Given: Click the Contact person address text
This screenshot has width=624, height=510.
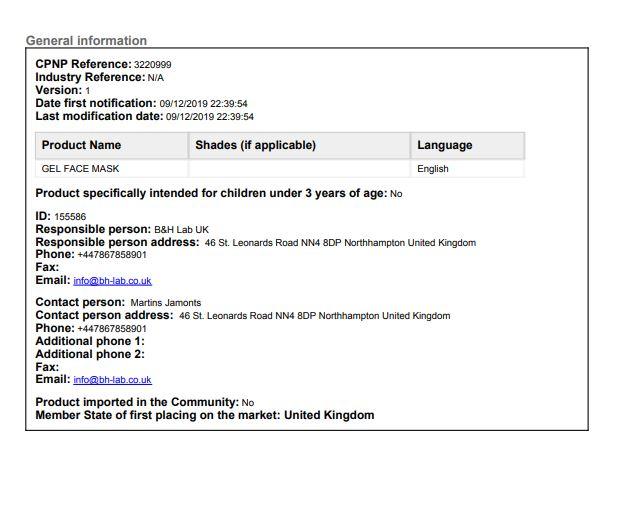Looking at the screenshot, I should pos(314,316).
